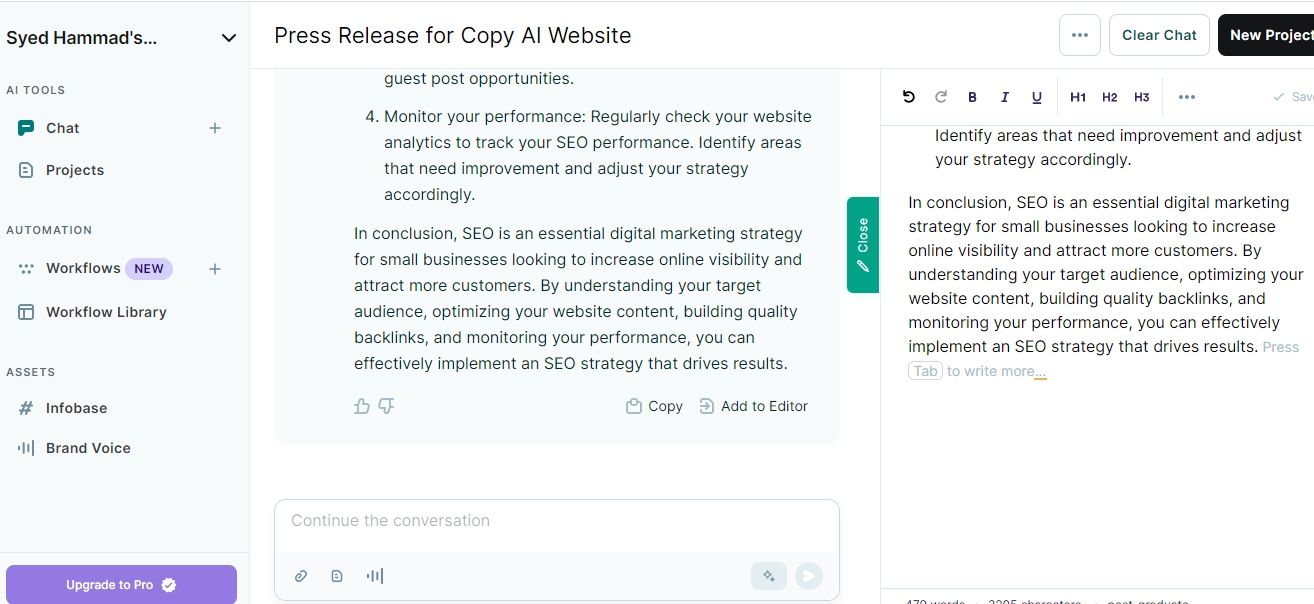The width and height of the screenshot is (1314, 604).
Task: Toggle bold formatting in editor
Action: pos(972,97)
